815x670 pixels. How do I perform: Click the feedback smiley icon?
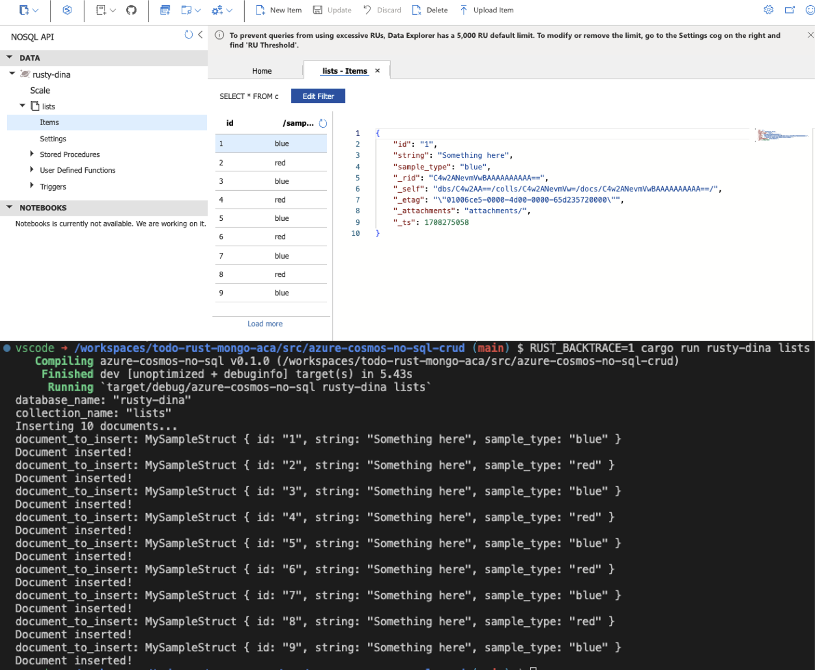tap(810, 10)
